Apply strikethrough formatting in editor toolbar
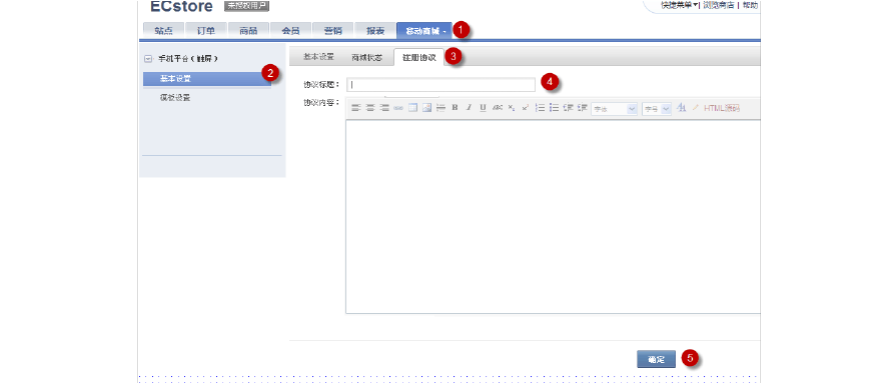 (x=497, y=108)
